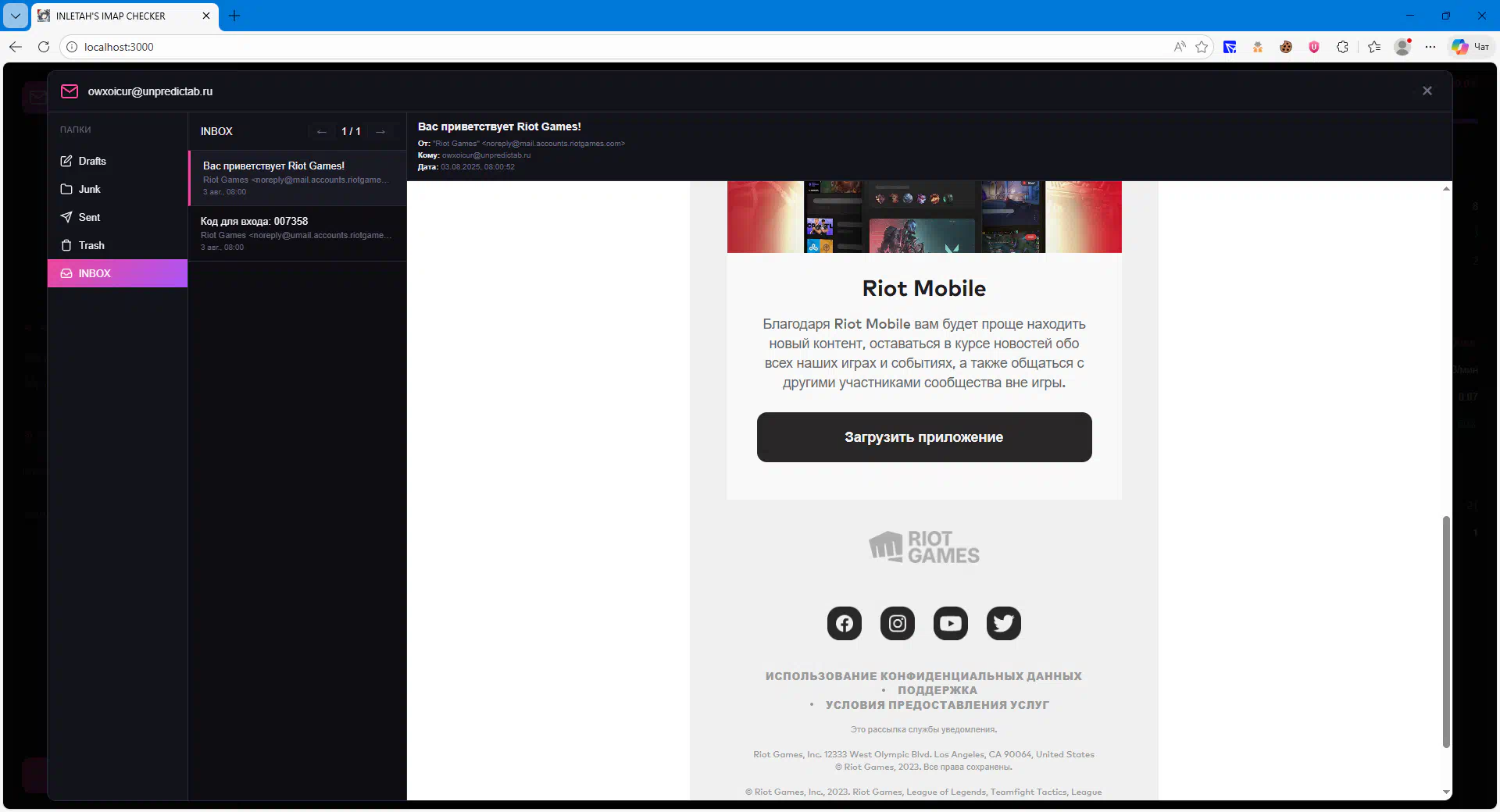The image size is (1500, 812).
Task: Open Facebook icon in email footer
Action: pos(844,623)
